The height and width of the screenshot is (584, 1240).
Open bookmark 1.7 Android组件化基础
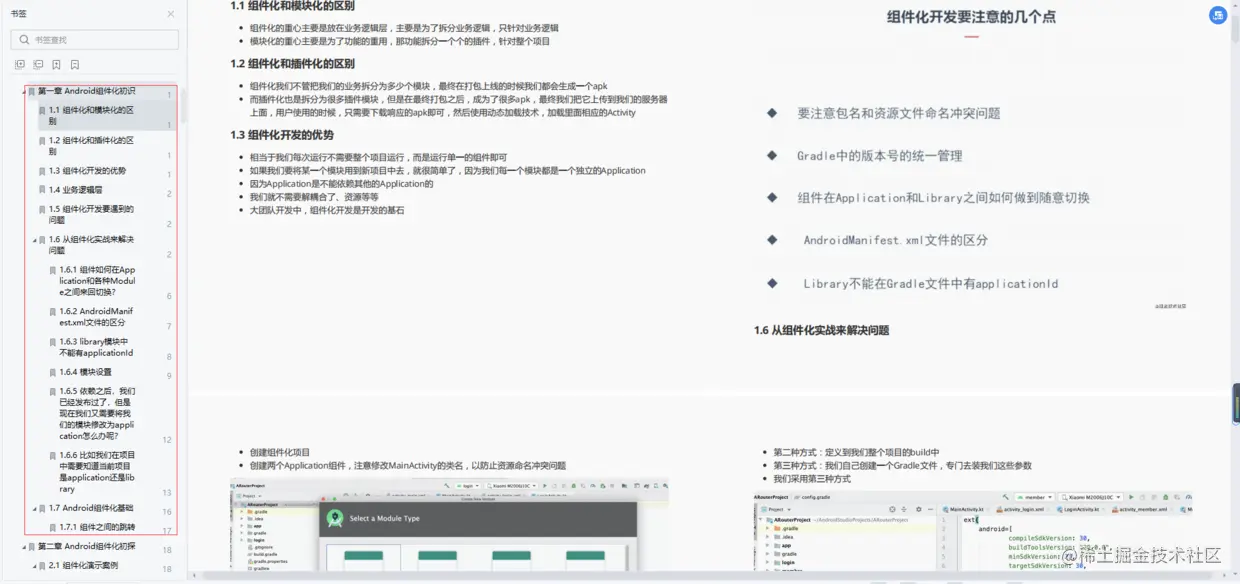pyautogui.click(x=91, y=508)
